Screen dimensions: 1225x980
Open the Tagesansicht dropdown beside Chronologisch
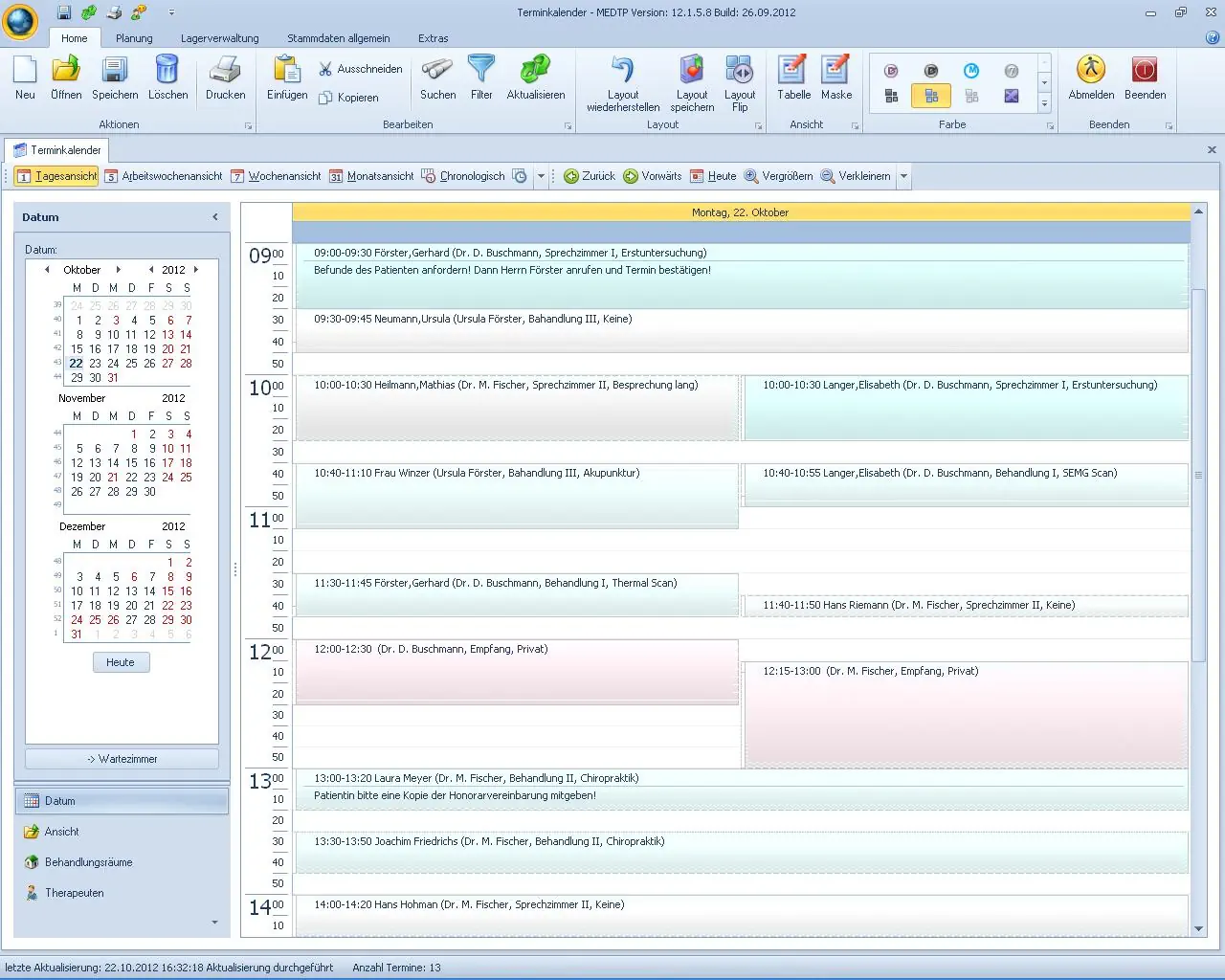click(541, 176)
